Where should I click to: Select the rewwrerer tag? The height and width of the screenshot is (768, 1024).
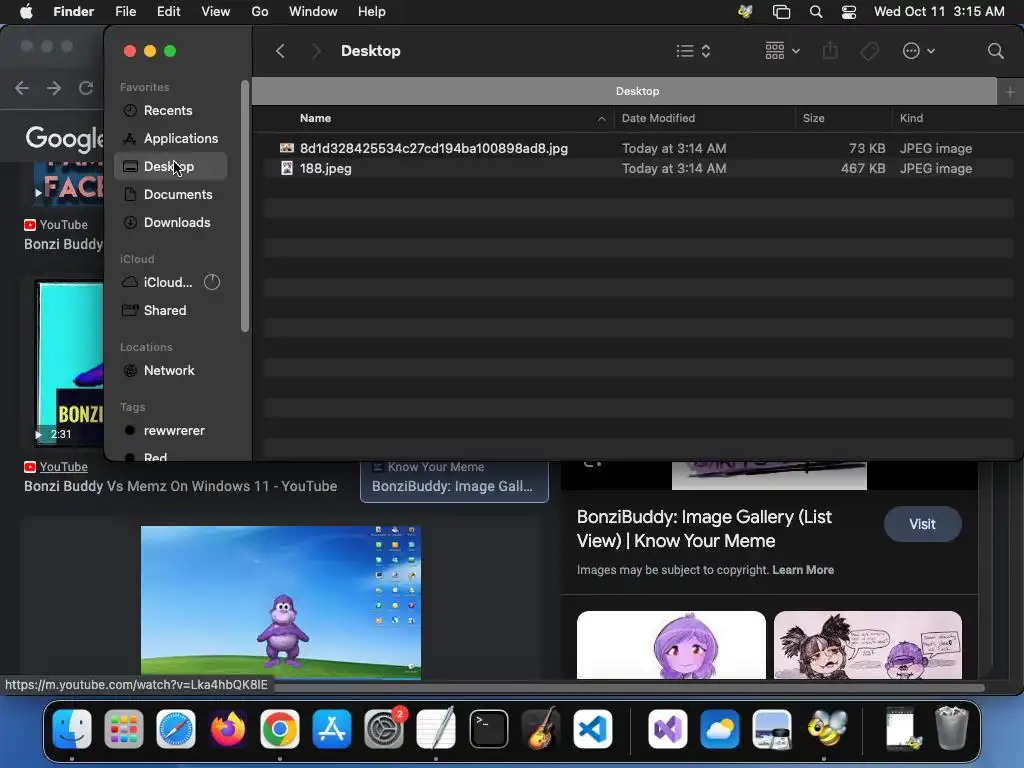pyautogui.click(x=174, y=431)
